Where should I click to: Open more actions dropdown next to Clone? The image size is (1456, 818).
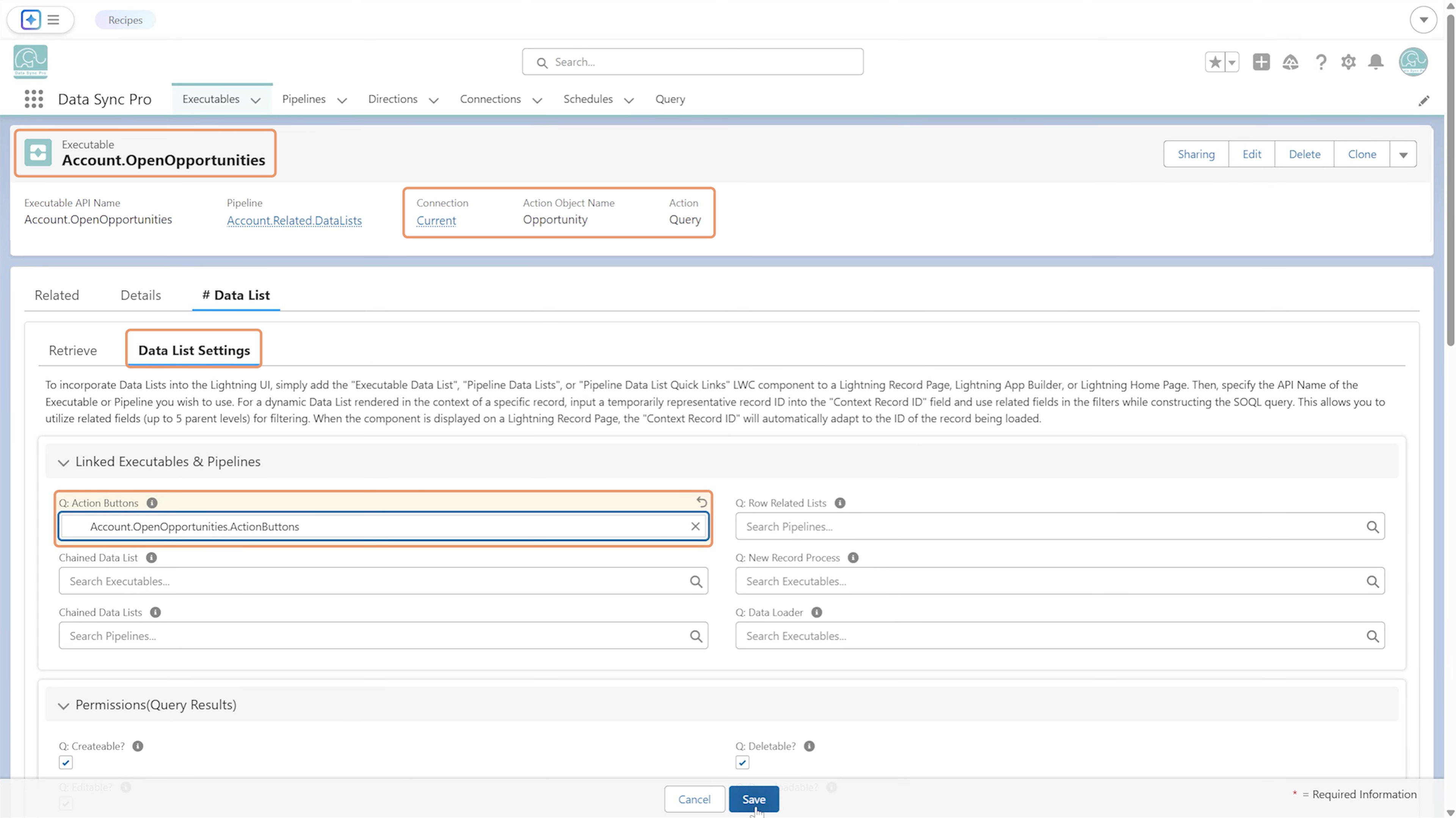[x=1403, y=154]
